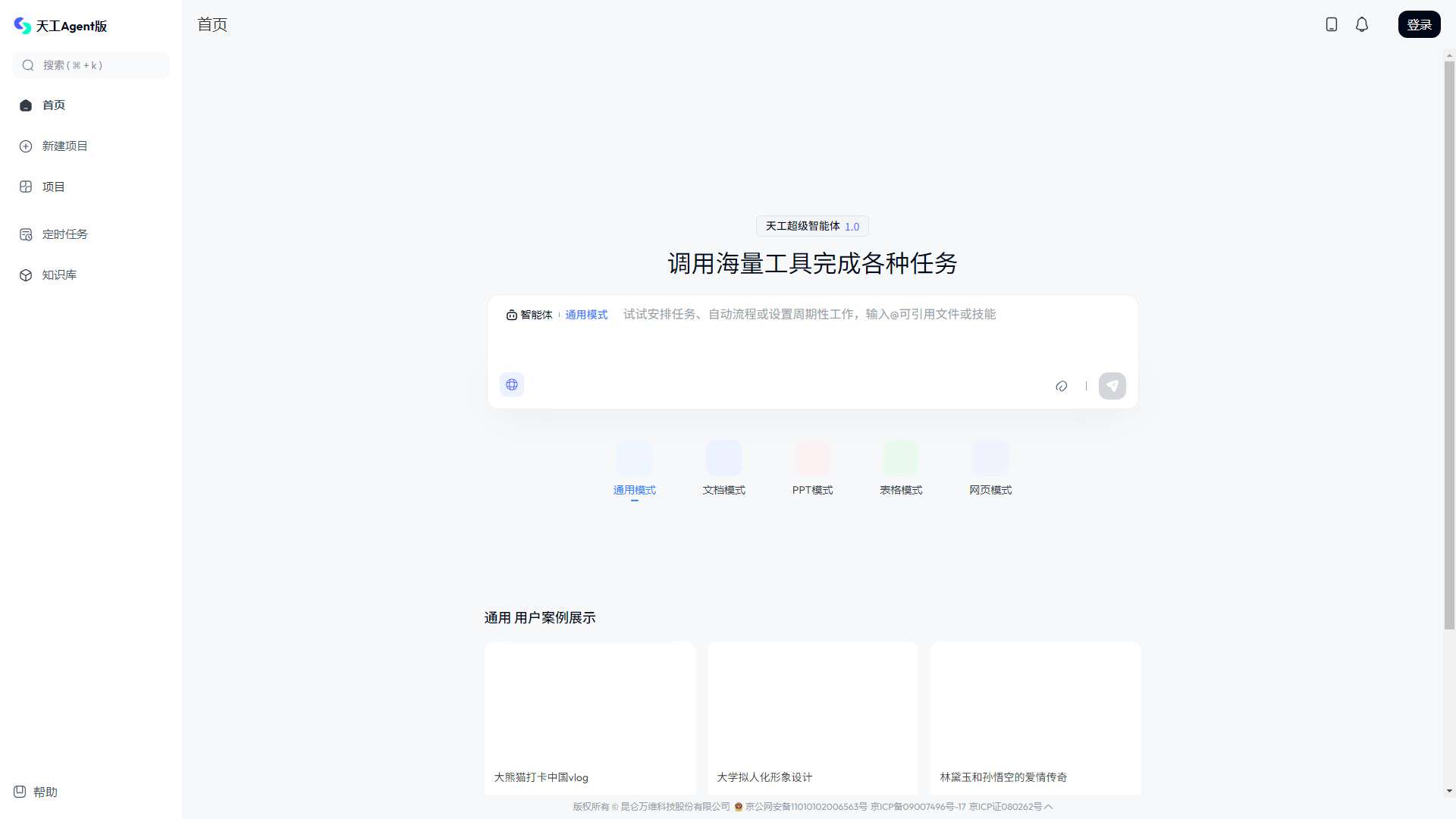Click the send paper plane button
The height and width of the screenshot is (819, 1456).
1112,386
